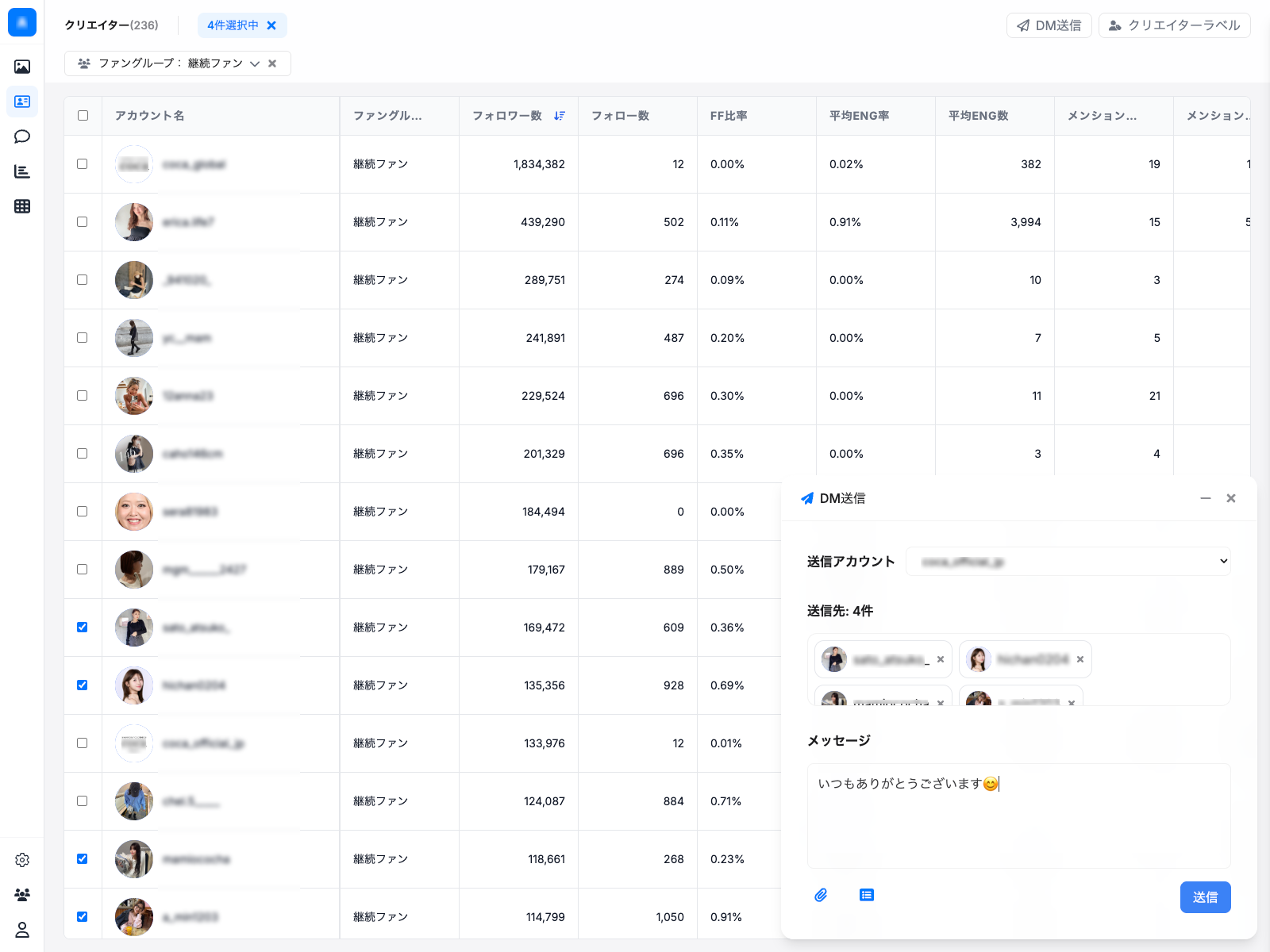Open the user profile sidebar icon
Image resolution: width=1270 pixels, height=952 pixels.
tap(22, 930)
